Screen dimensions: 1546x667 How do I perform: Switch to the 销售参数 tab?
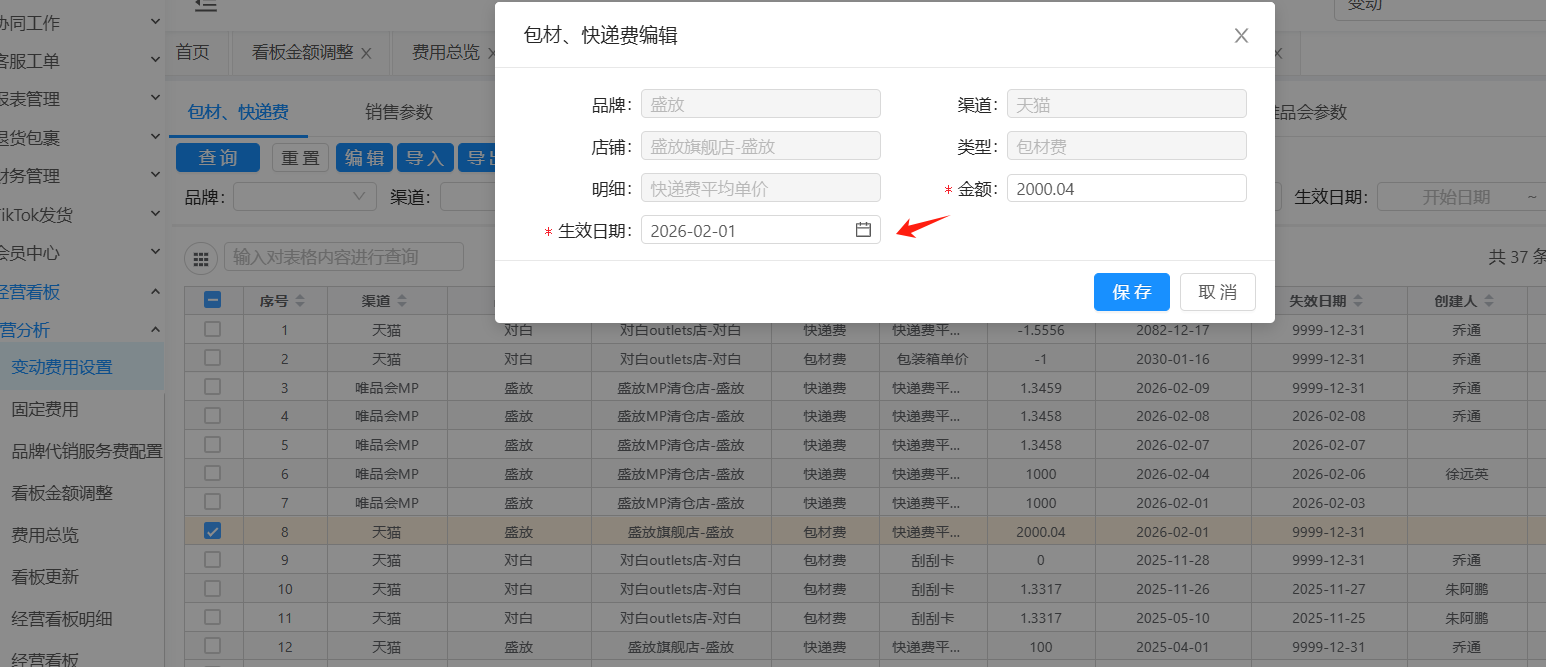point(399,112)
